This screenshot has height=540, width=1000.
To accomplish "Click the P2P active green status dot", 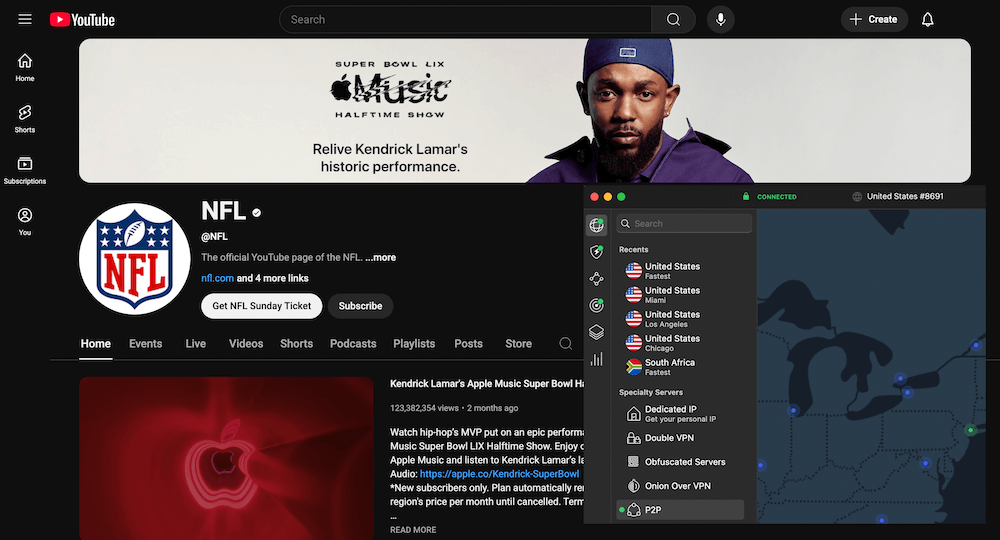I will click(x=622, y=509).
